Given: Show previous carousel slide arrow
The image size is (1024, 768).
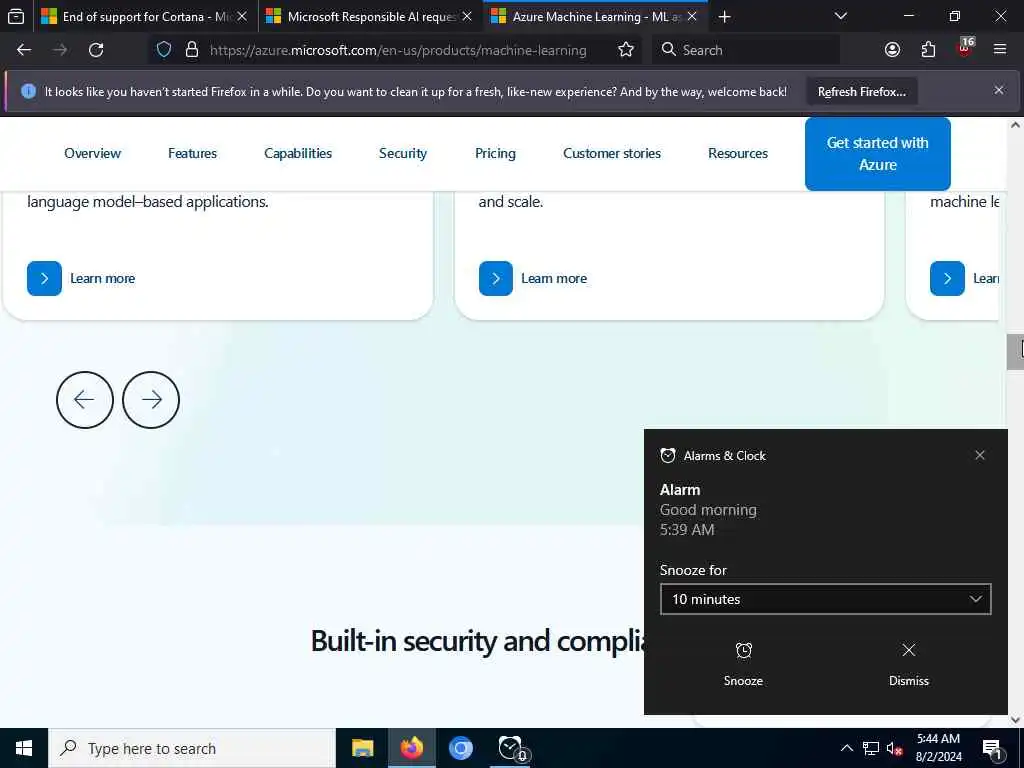Looking at the screenshot, I should [85, 400].
